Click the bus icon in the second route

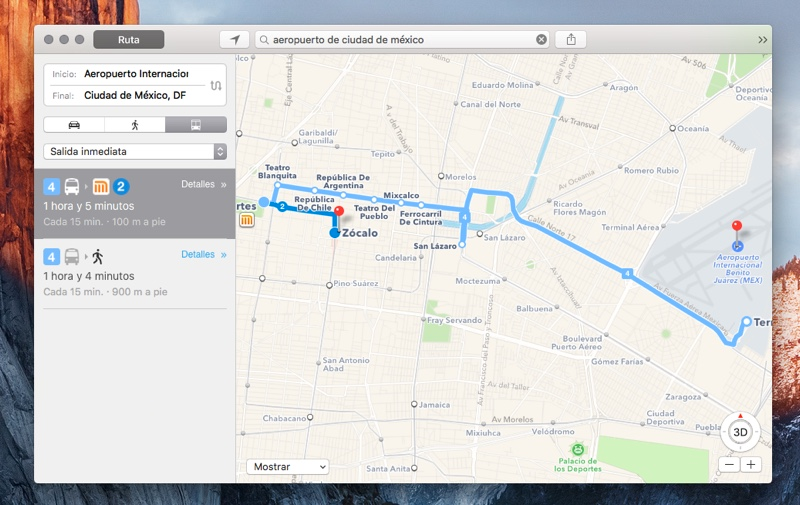tap(72, 257)
